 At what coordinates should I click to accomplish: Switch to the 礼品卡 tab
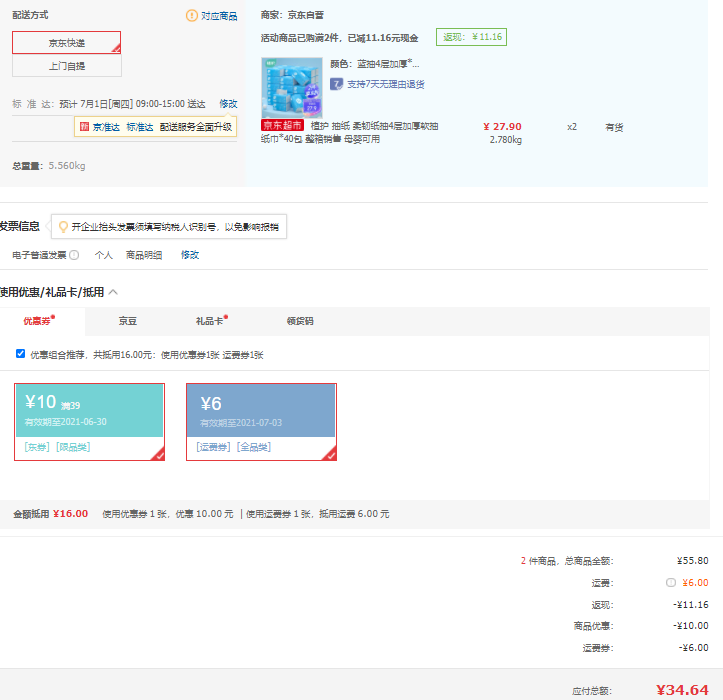click(x=212, y=321)
